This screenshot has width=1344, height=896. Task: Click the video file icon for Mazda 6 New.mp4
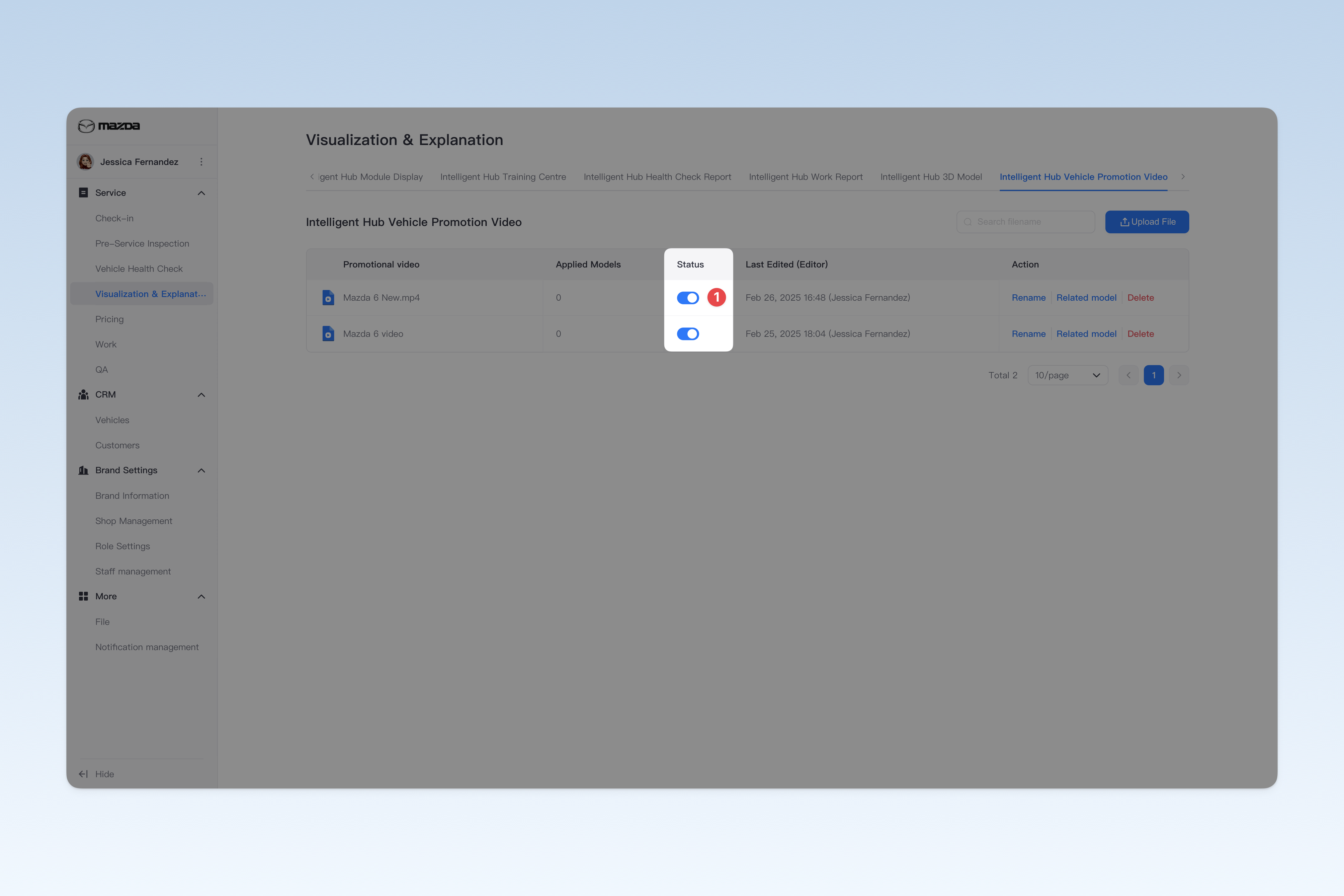[x=328, y=298]
